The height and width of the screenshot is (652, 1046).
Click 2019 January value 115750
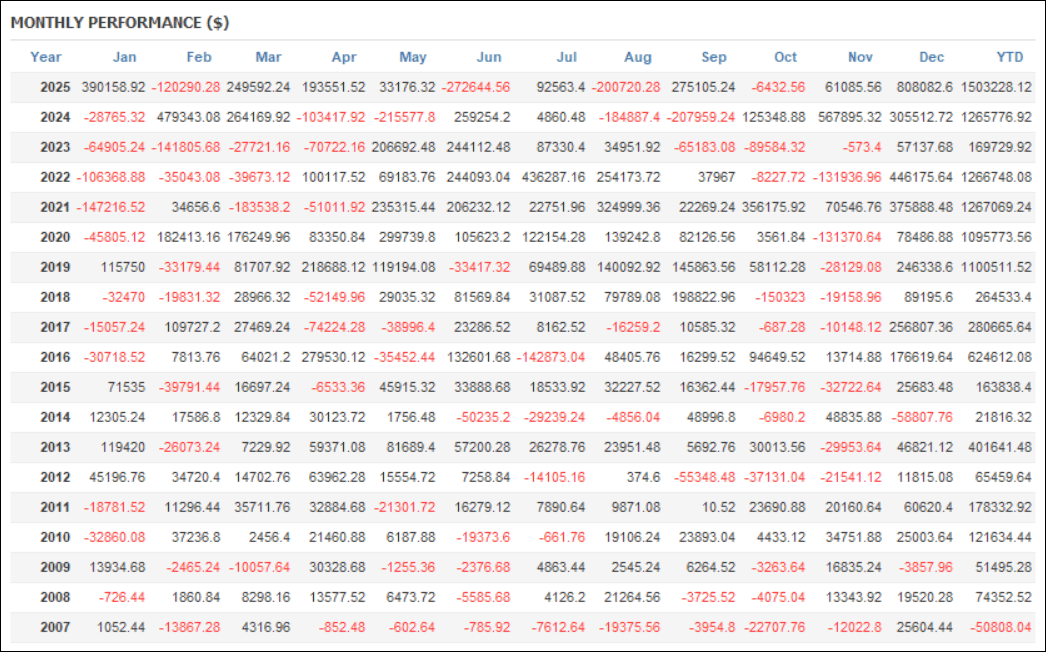(123, 267)
